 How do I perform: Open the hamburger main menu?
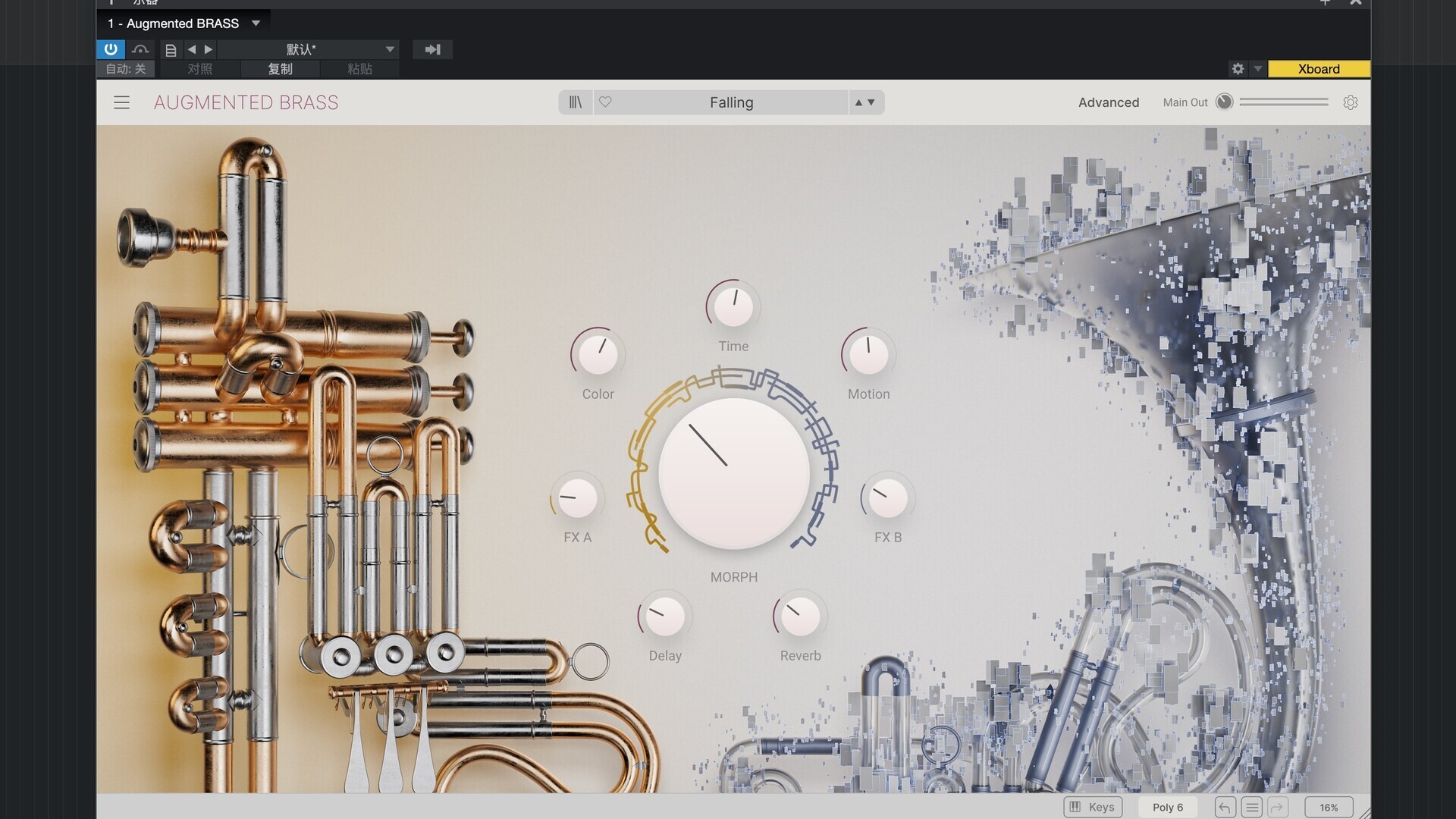[x=121, y=102]
